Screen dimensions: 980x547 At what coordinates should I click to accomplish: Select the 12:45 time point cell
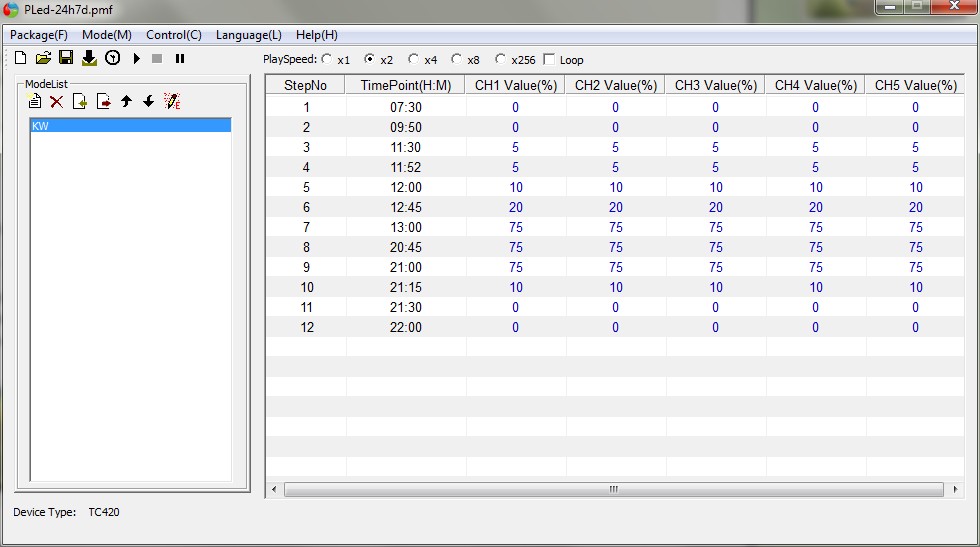[x=406, y=208]
